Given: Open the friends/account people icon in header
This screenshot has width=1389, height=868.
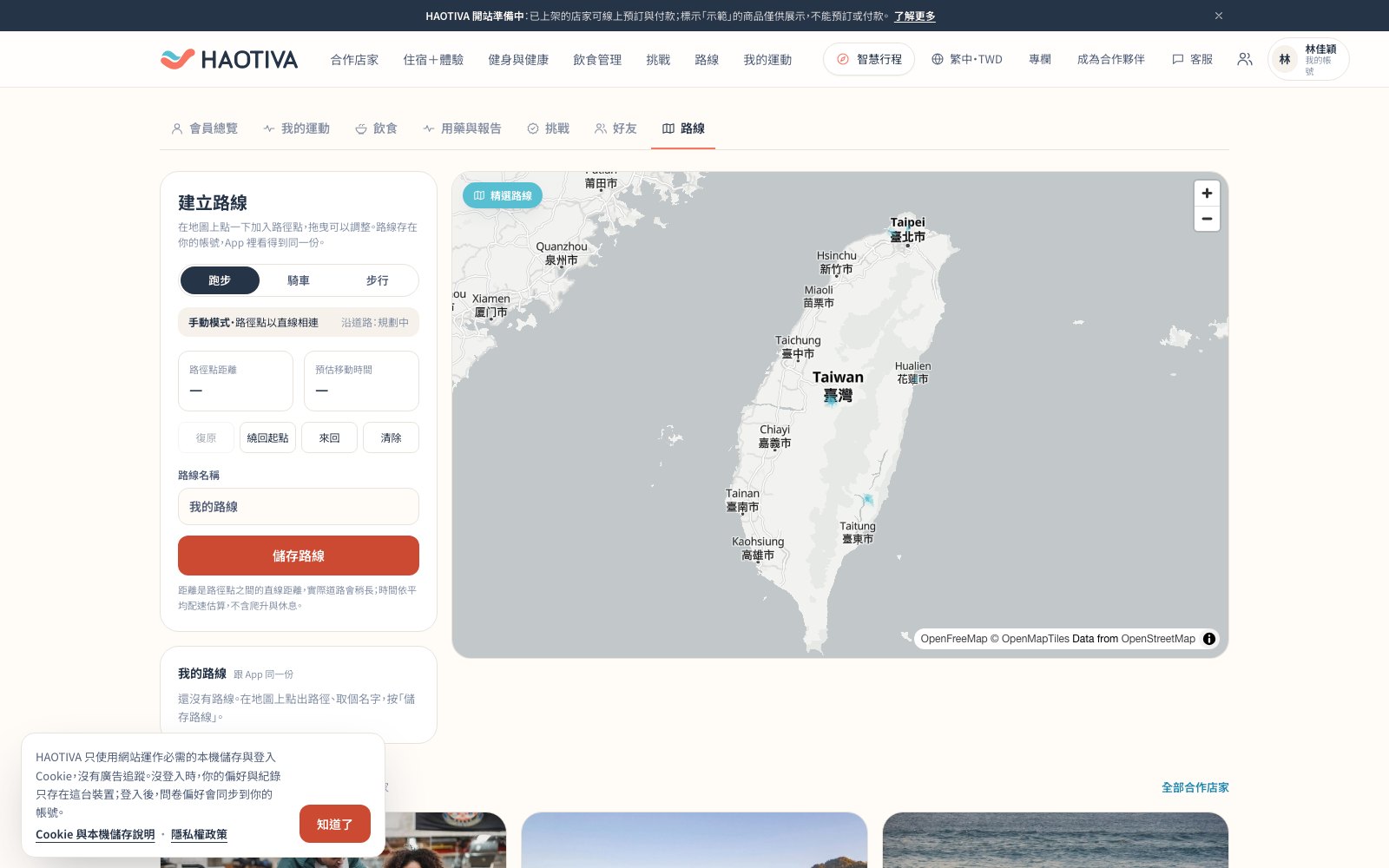Looking at the screenshot, I should (x=1245, y=59).
